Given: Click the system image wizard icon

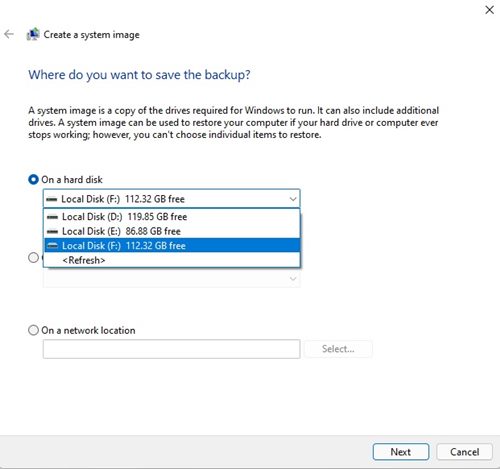Looking at the screenshot, I should [33, 34].
